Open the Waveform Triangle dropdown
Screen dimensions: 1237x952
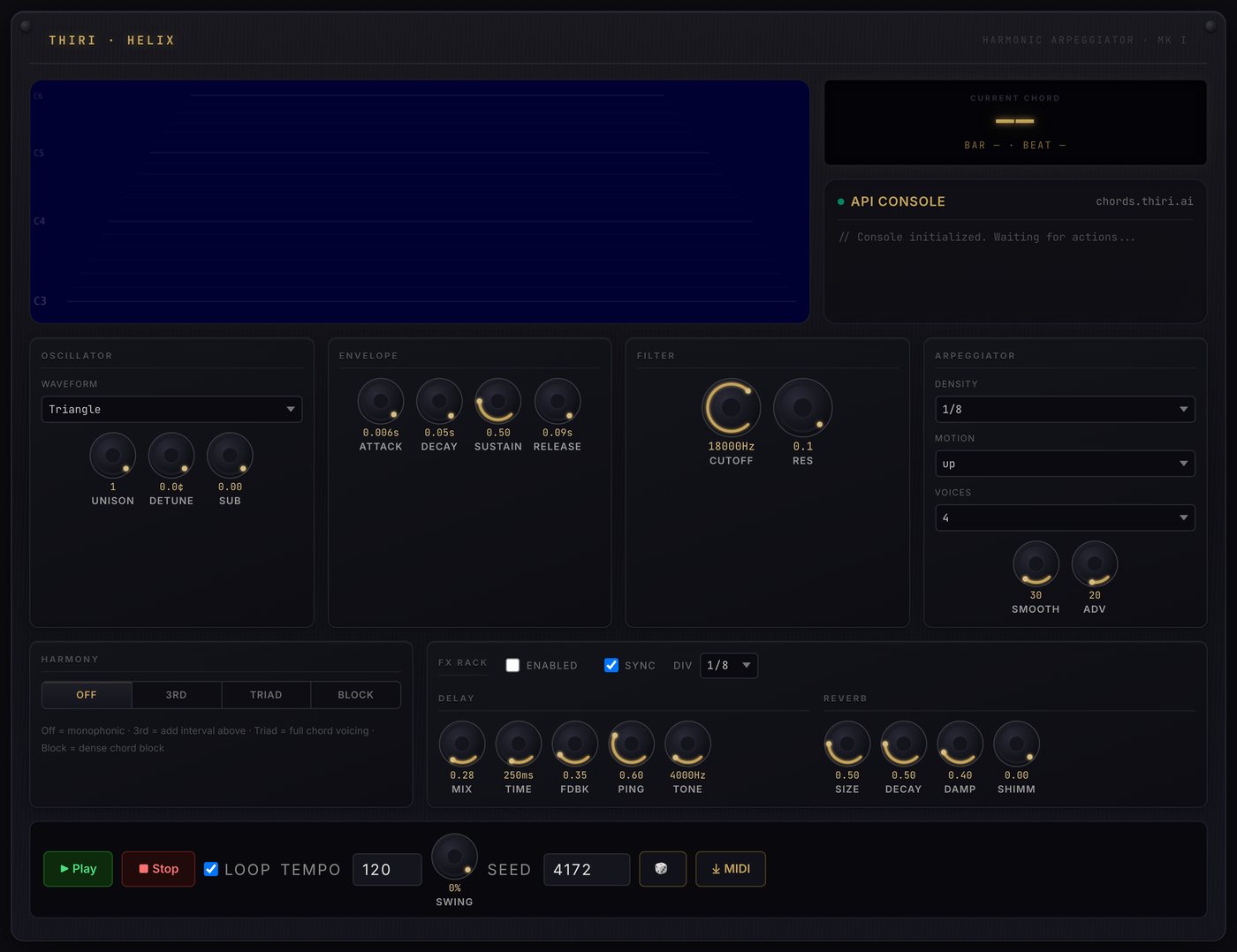click(171, 409)
